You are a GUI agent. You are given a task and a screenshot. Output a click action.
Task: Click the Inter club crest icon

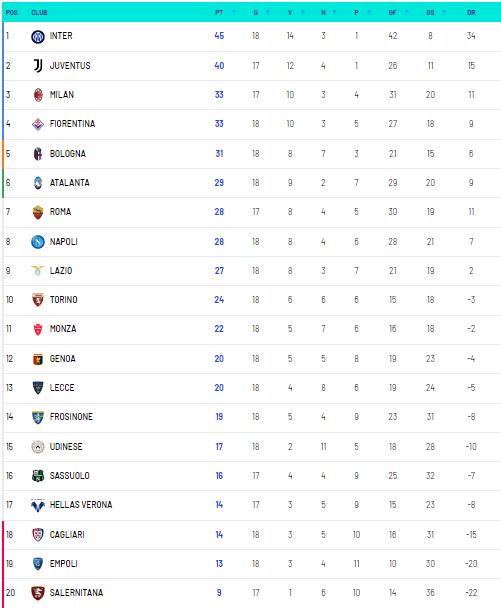coord(38,36)
